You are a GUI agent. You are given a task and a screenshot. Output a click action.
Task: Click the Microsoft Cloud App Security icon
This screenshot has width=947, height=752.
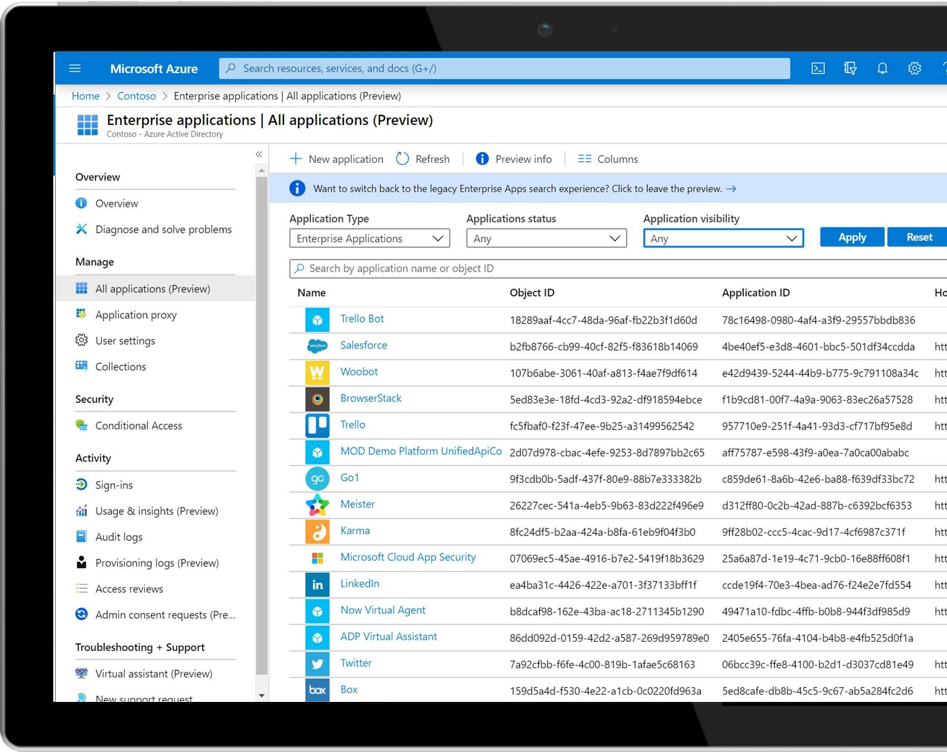(x=317, y=558)
